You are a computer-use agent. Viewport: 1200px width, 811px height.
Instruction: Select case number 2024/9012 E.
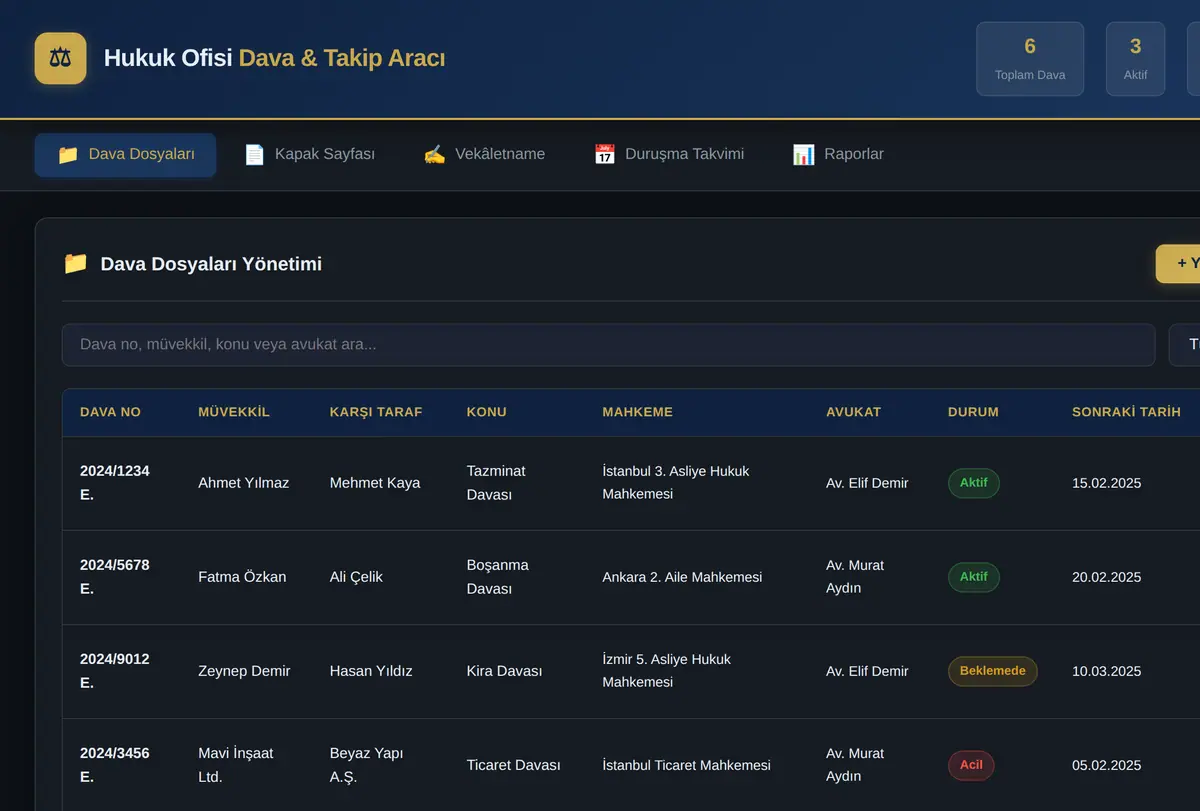115,671
